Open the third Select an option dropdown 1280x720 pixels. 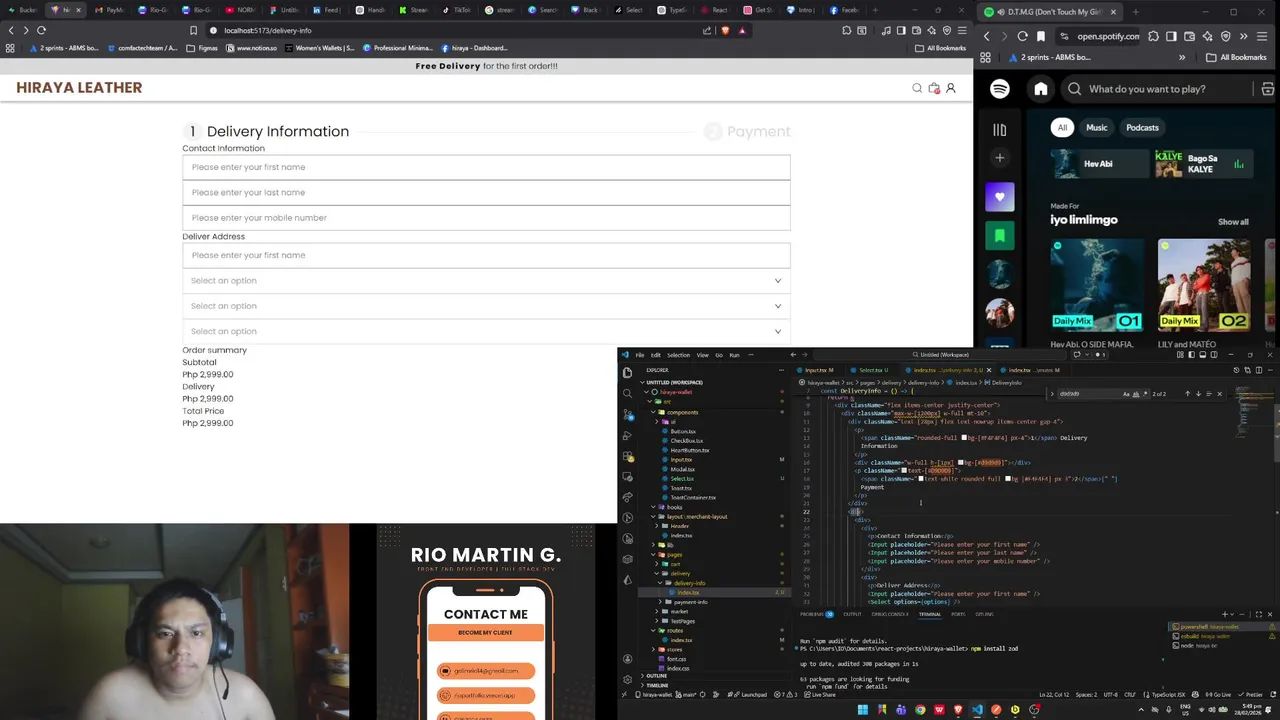(x=486, y=331)
